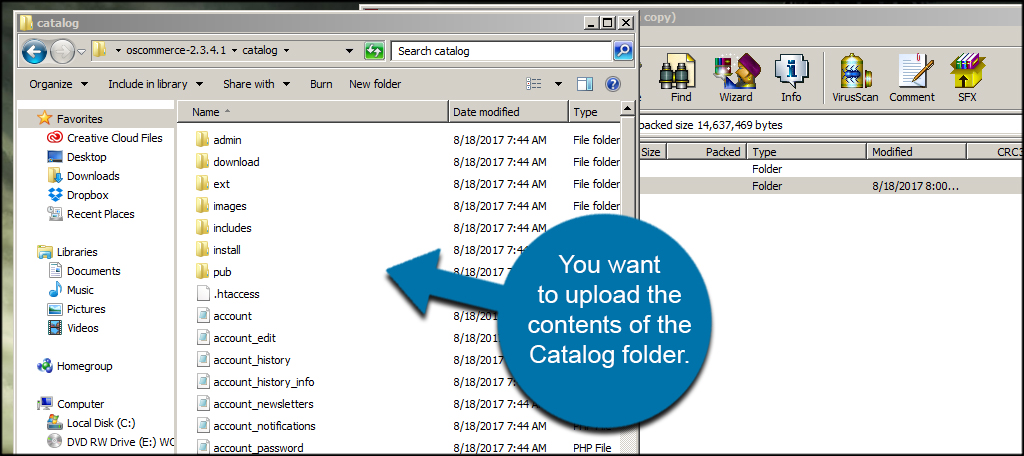The height and width of the screenshot is (456, 1024).
Task: Open the Pictures library
Action: [x=76, y=308]
